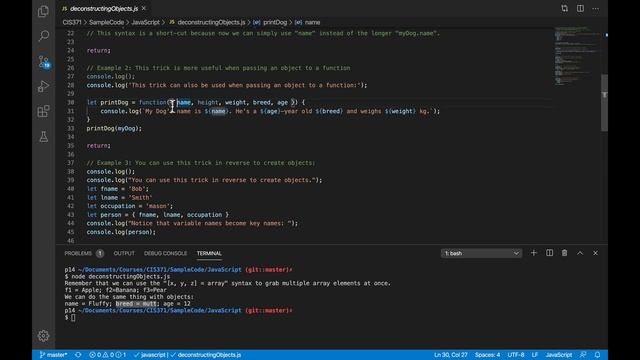Click the 'Ln 30, Col 27' cursor position

451,355
